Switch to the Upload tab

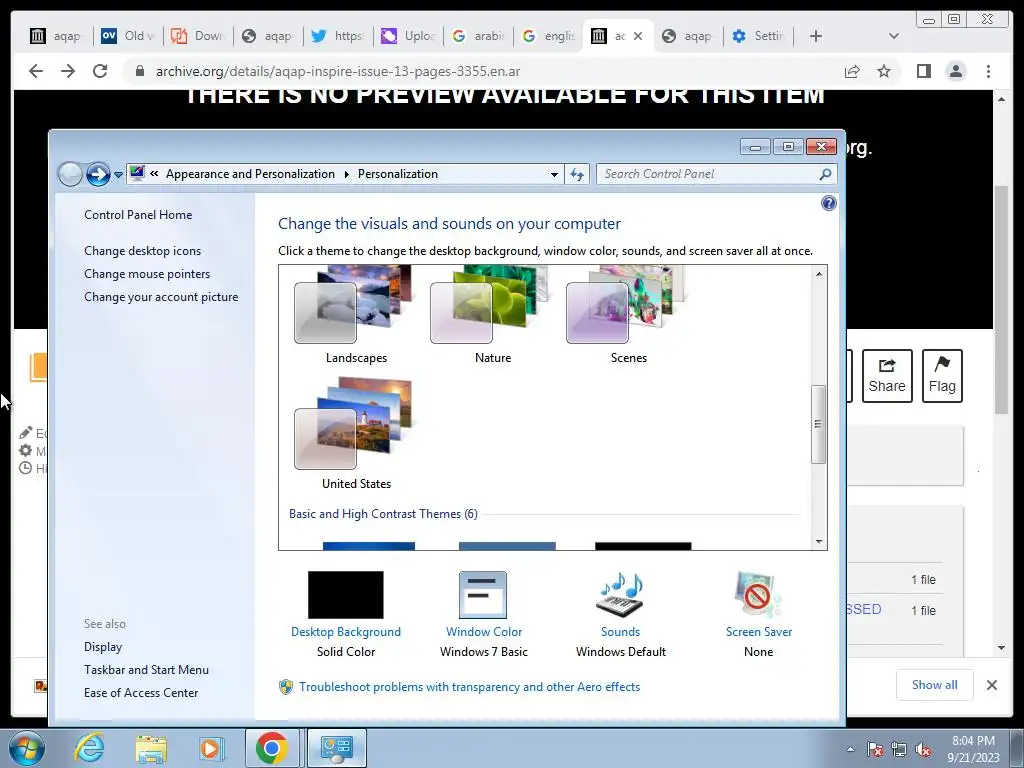409,36
